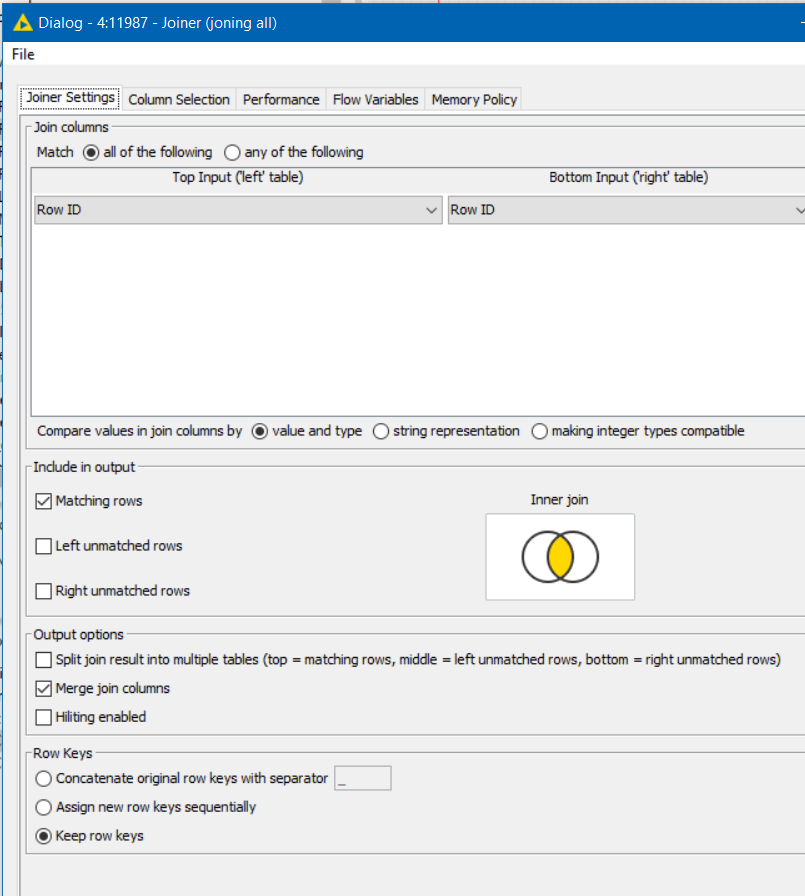This screenshot has height=896, width=805.
Task: Enable 'Left unmatched rows' in output
Action: click(x=44, y=546)
